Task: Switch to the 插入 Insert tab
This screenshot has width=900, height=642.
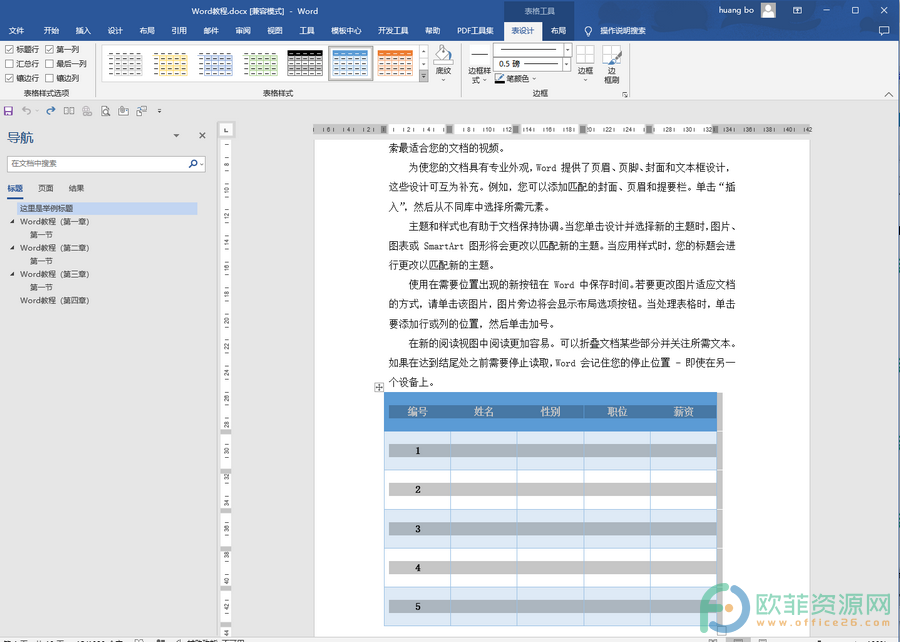Action: click(x=83, y=31)
